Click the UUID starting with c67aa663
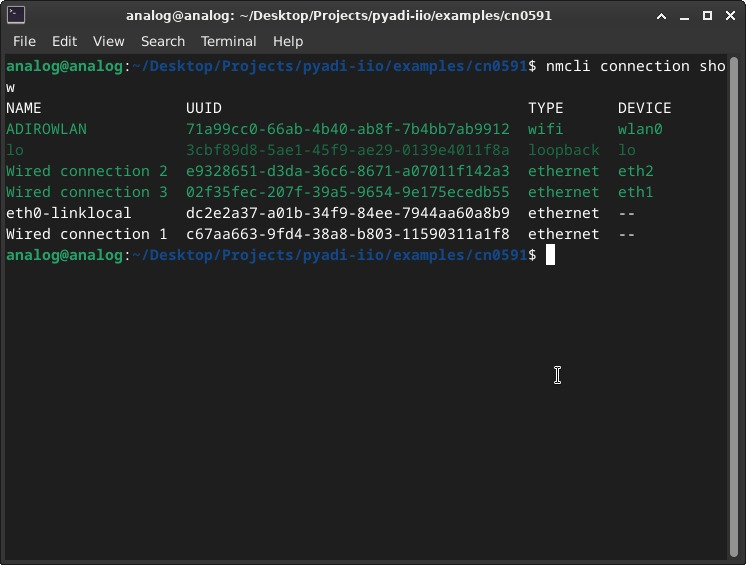The width and height of the screenshot is (746, 565). click(x=348, y=234)
